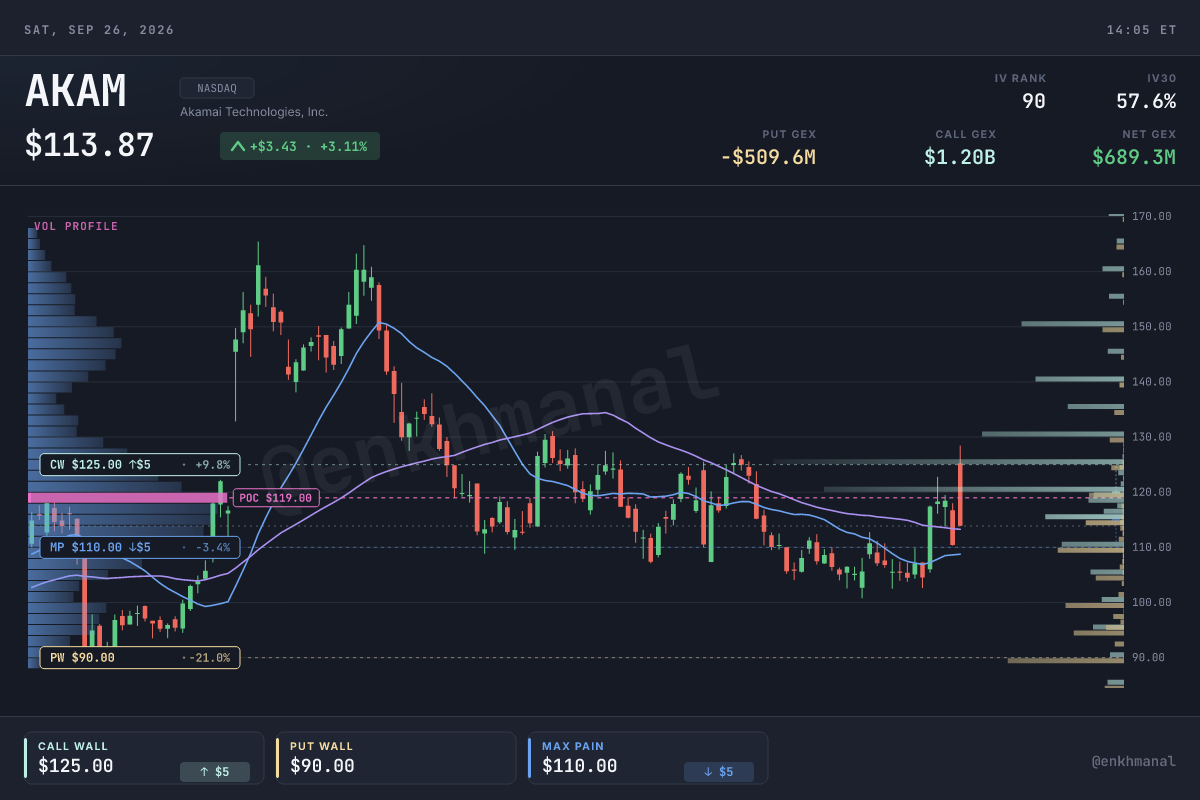Click the 170.00 price axis label
This screenshot has height=800, width=1200.
coord(1151,216)
